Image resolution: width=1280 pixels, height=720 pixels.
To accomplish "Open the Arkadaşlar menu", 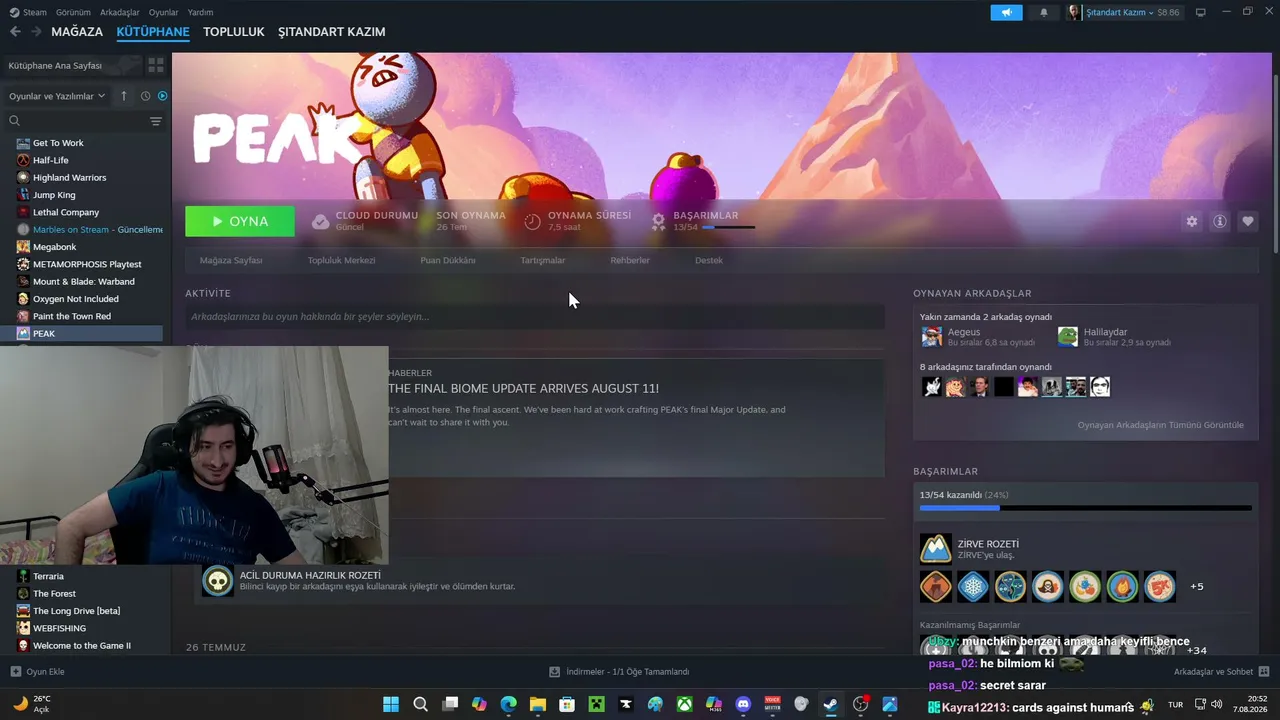I will pos(120,12).
